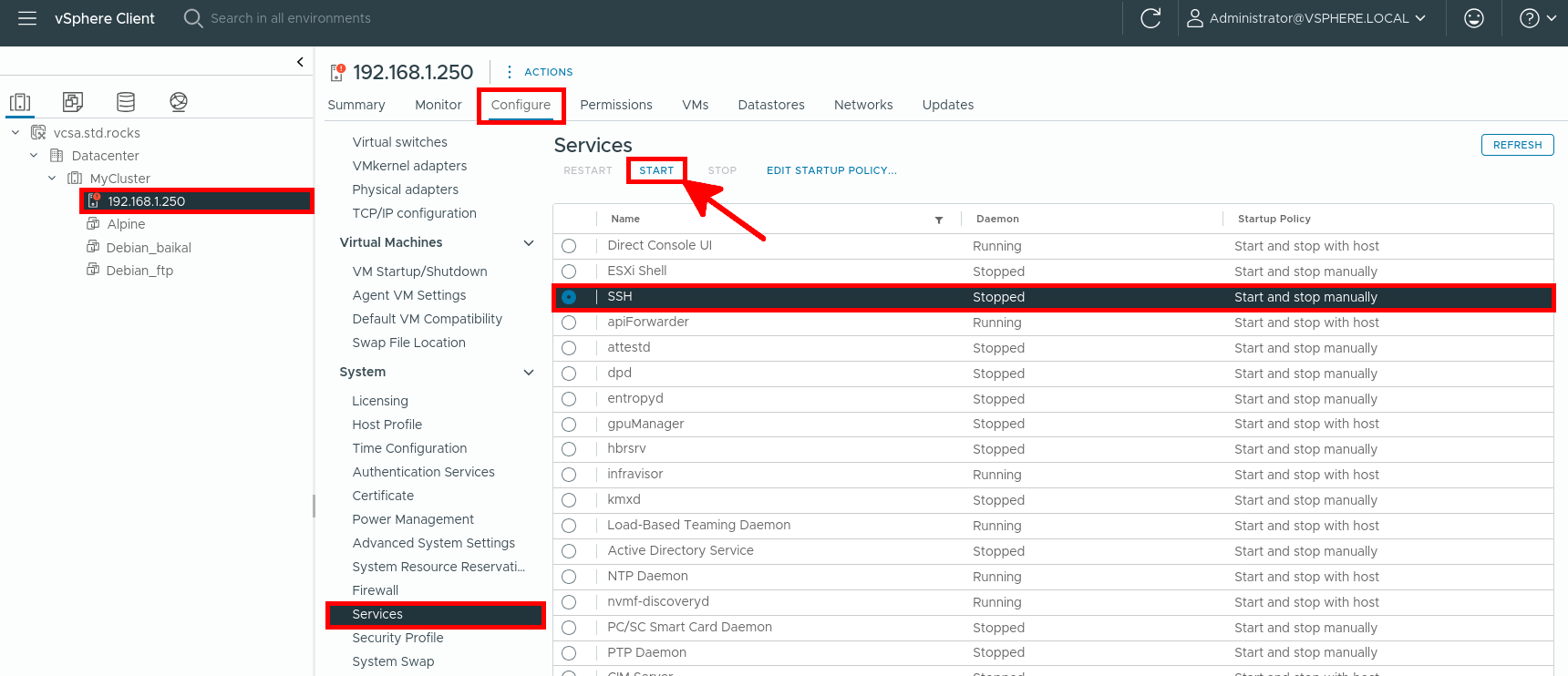The image size is (1568, 676).
Task: Open the Monitor tab
Action: pos(438,105)
